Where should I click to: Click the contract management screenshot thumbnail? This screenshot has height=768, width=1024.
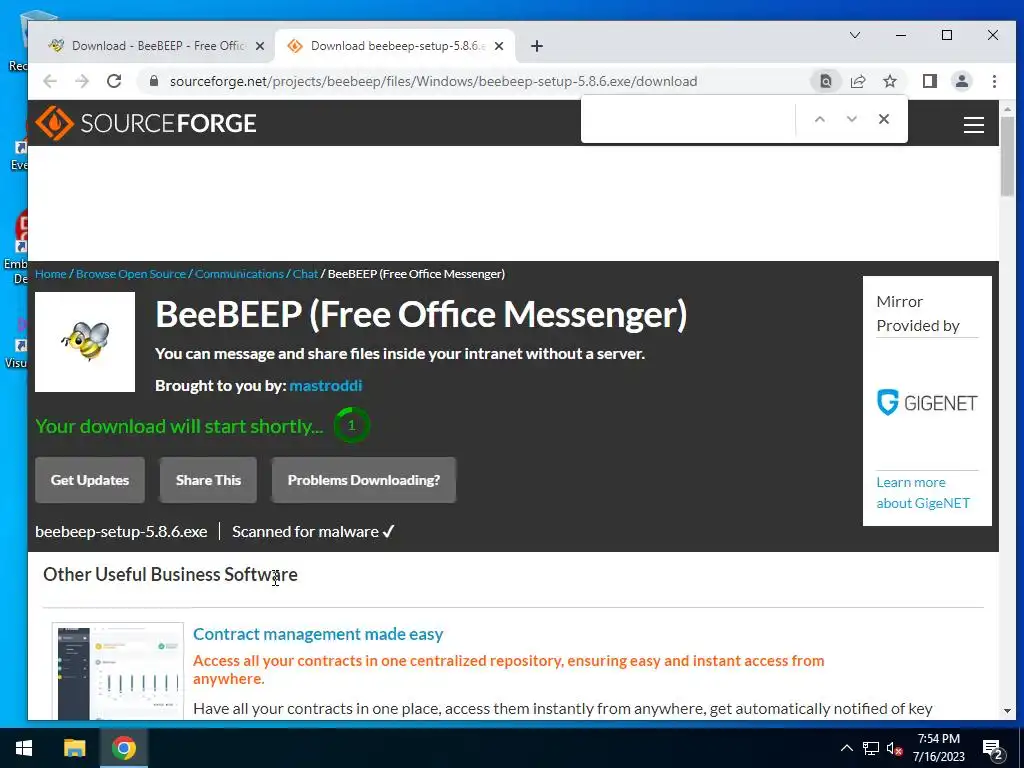click(118, 671)
